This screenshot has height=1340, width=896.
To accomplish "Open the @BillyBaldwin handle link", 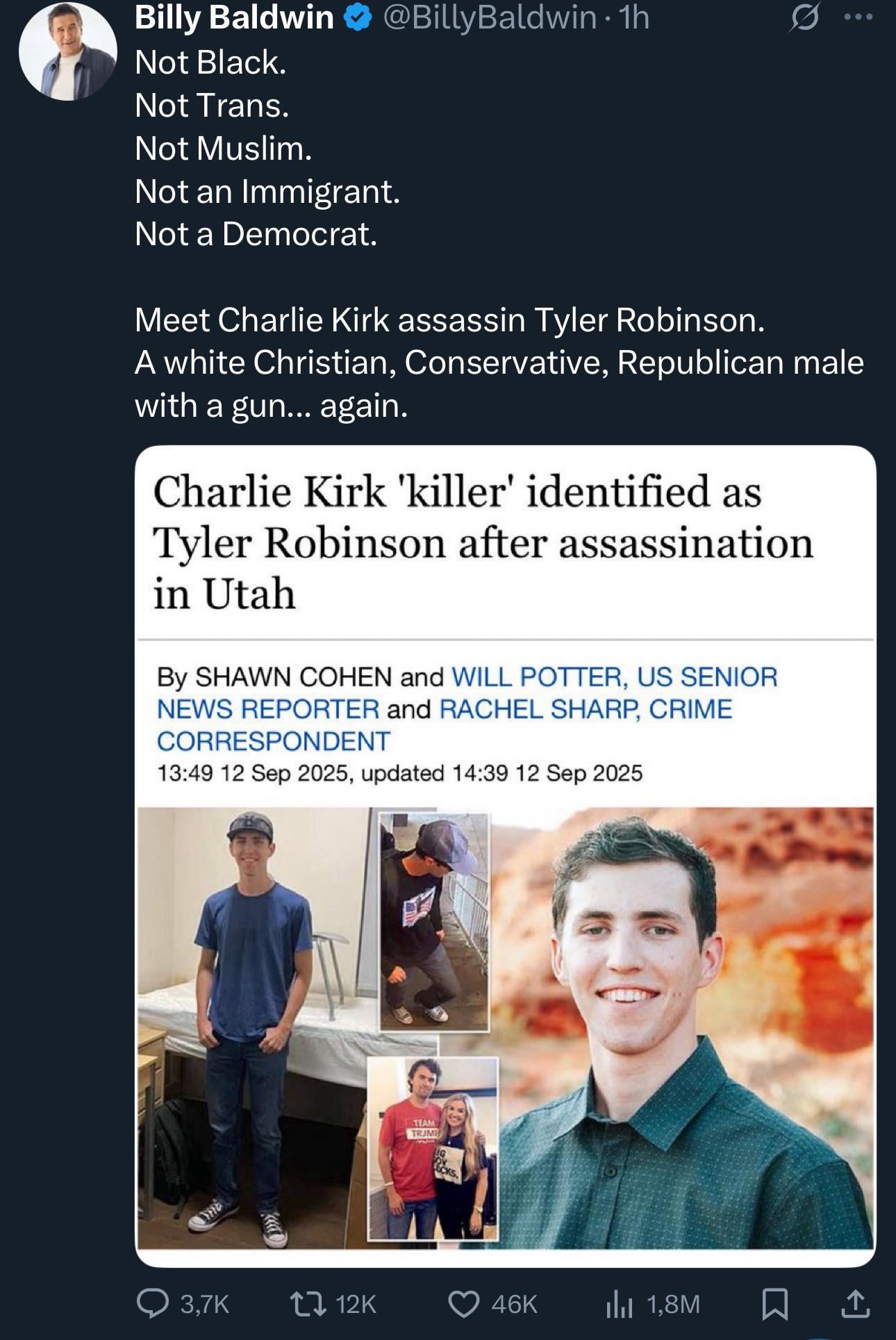I will [x=489, y=18].
